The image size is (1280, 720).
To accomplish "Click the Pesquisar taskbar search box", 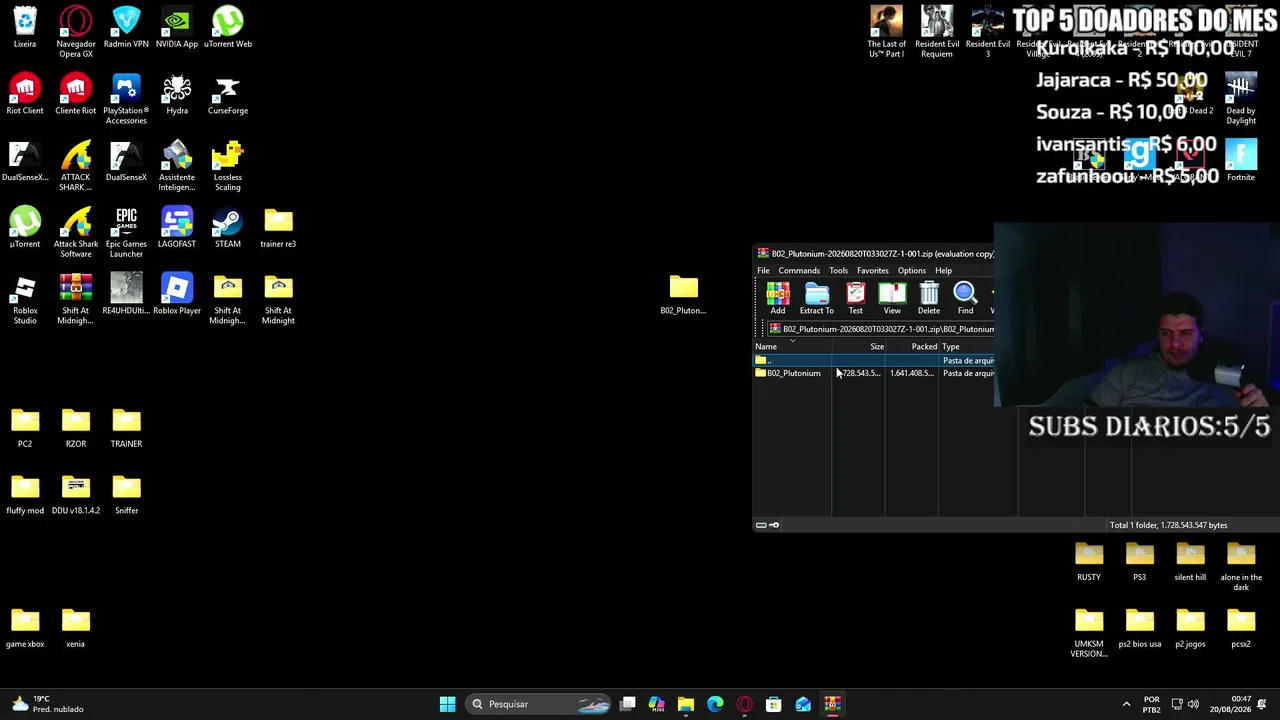I will click(x=540, y=704).
